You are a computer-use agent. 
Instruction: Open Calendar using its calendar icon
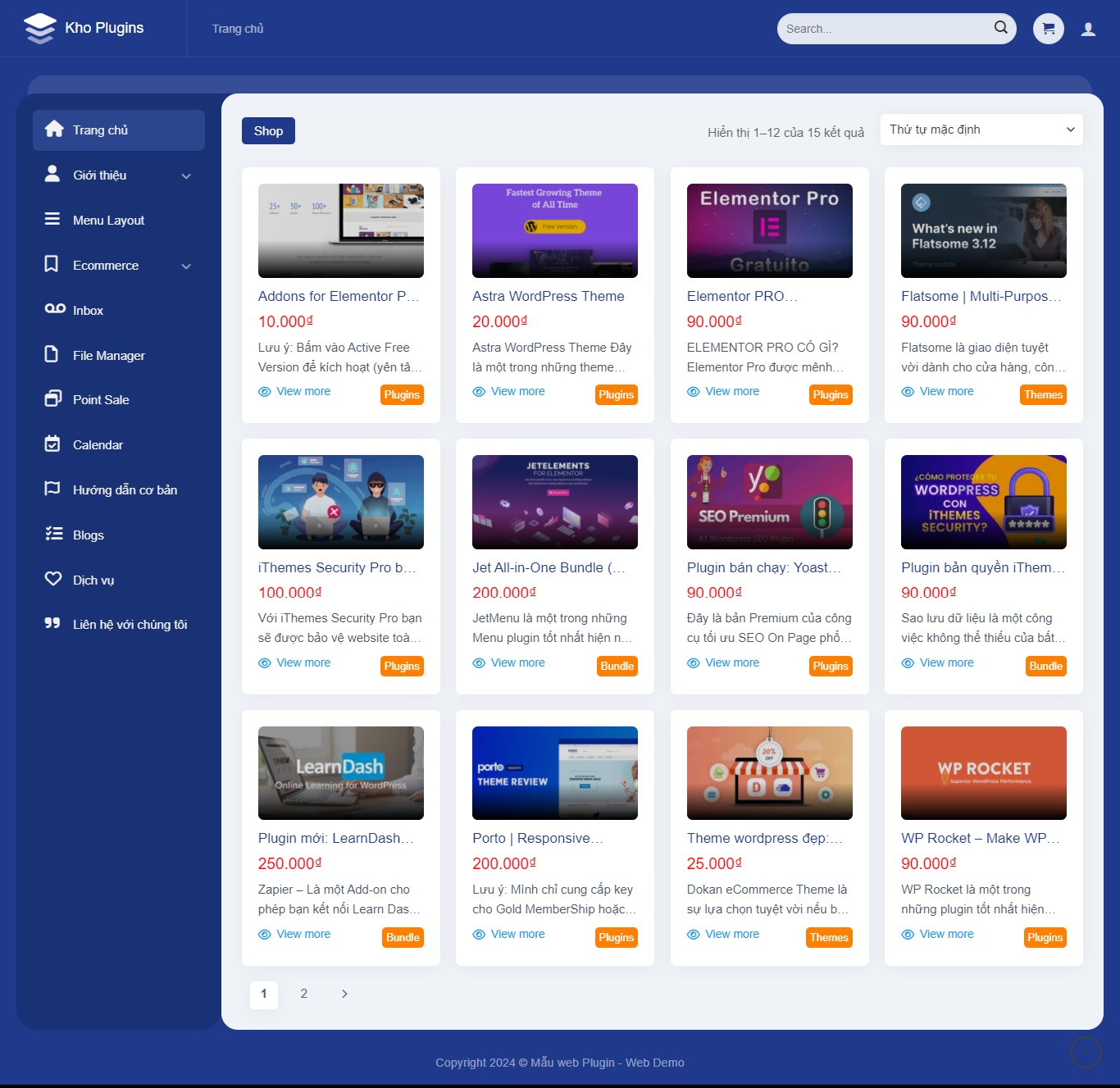(x=52, y=444)
